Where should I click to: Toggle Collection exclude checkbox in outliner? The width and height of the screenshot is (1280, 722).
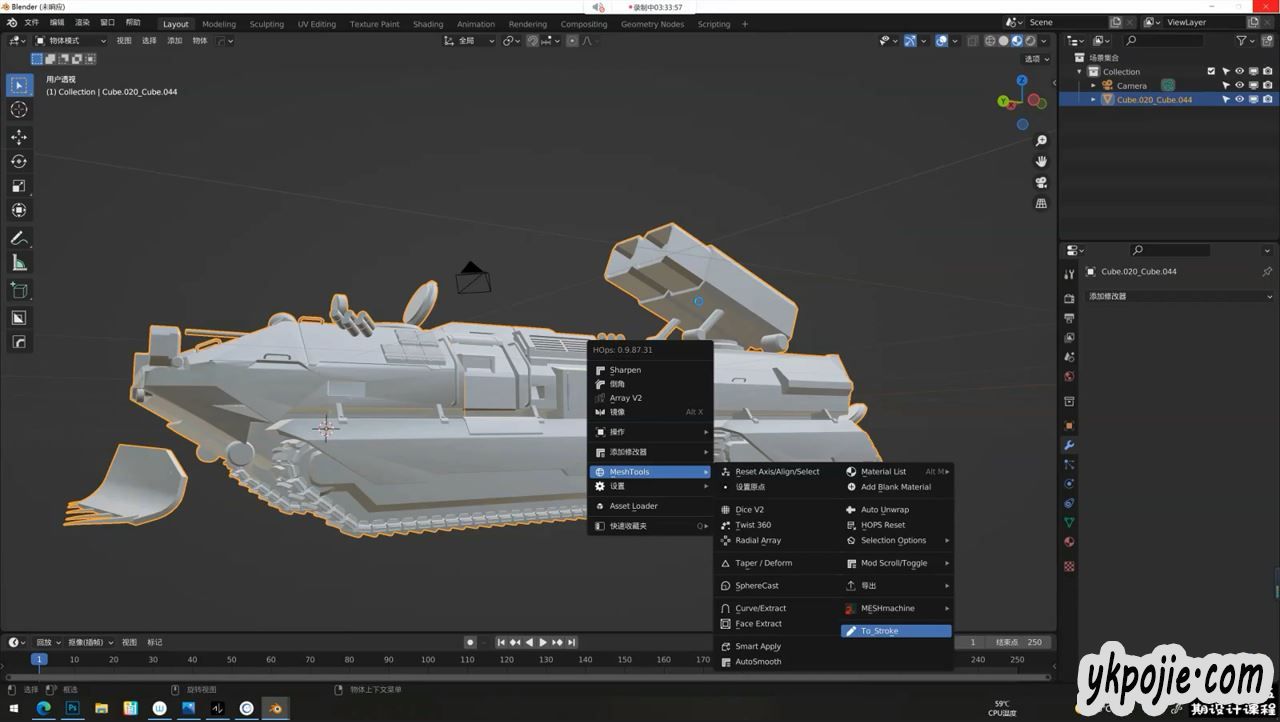[x=1211, y=71]
